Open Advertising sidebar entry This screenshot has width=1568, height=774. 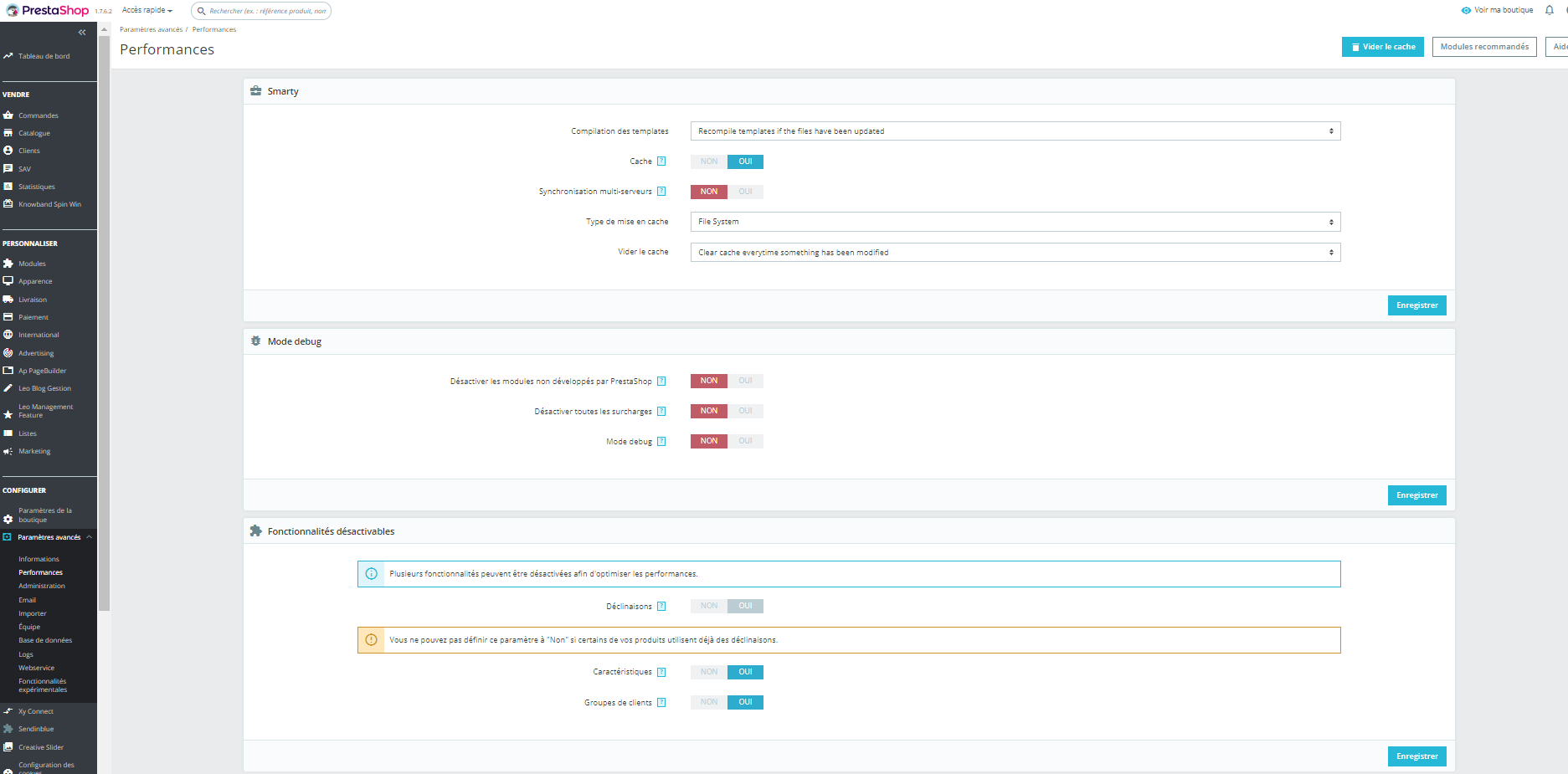[x=36, y=353]
